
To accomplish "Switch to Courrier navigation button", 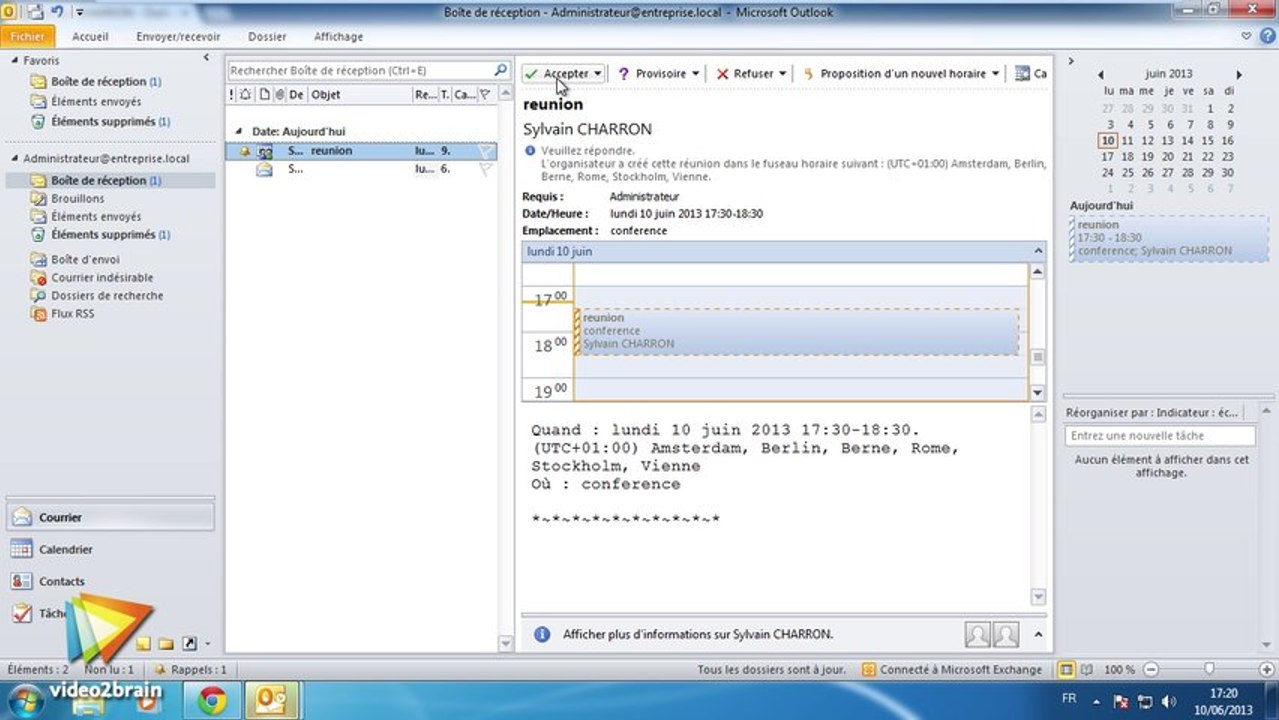I will click(x=109, y=518).
